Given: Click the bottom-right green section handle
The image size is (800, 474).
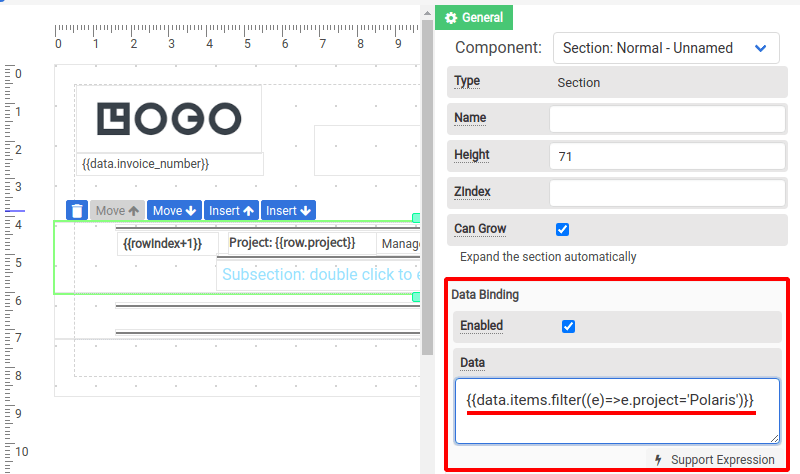Looking at the screenshot, I should click(x=416, y=296).
